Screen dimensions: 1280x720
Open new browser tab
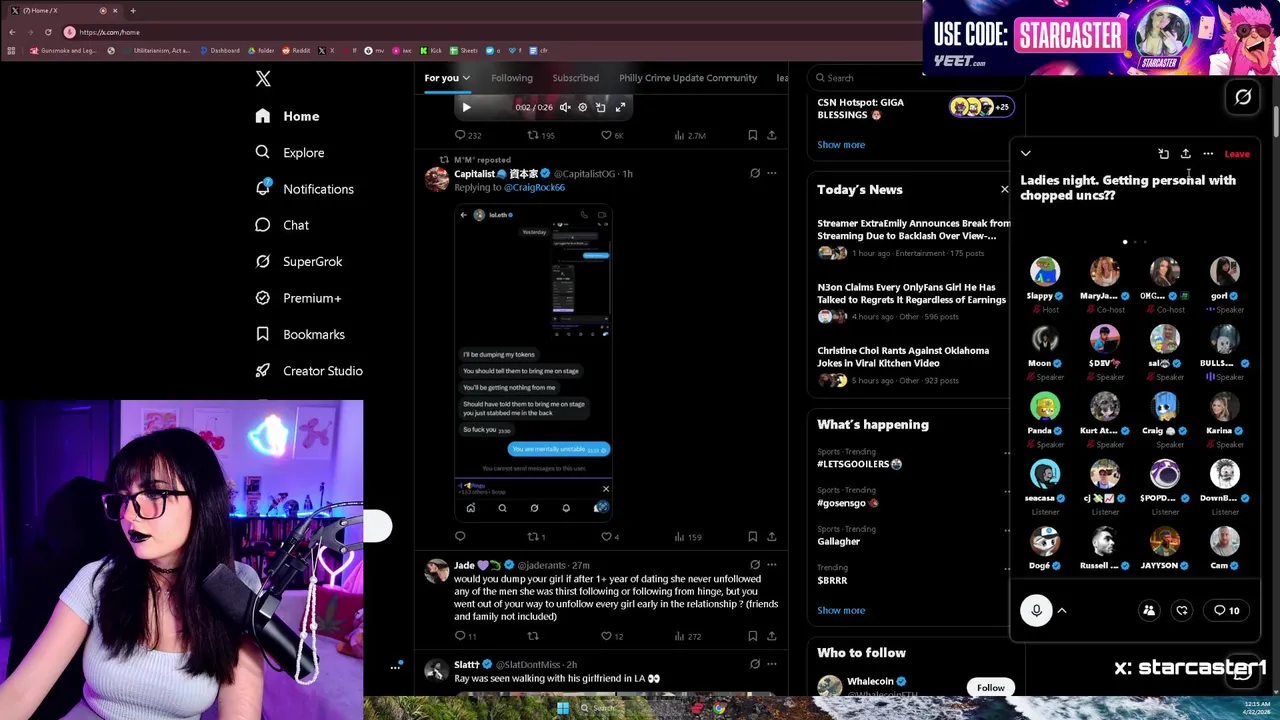click(133, 10)
